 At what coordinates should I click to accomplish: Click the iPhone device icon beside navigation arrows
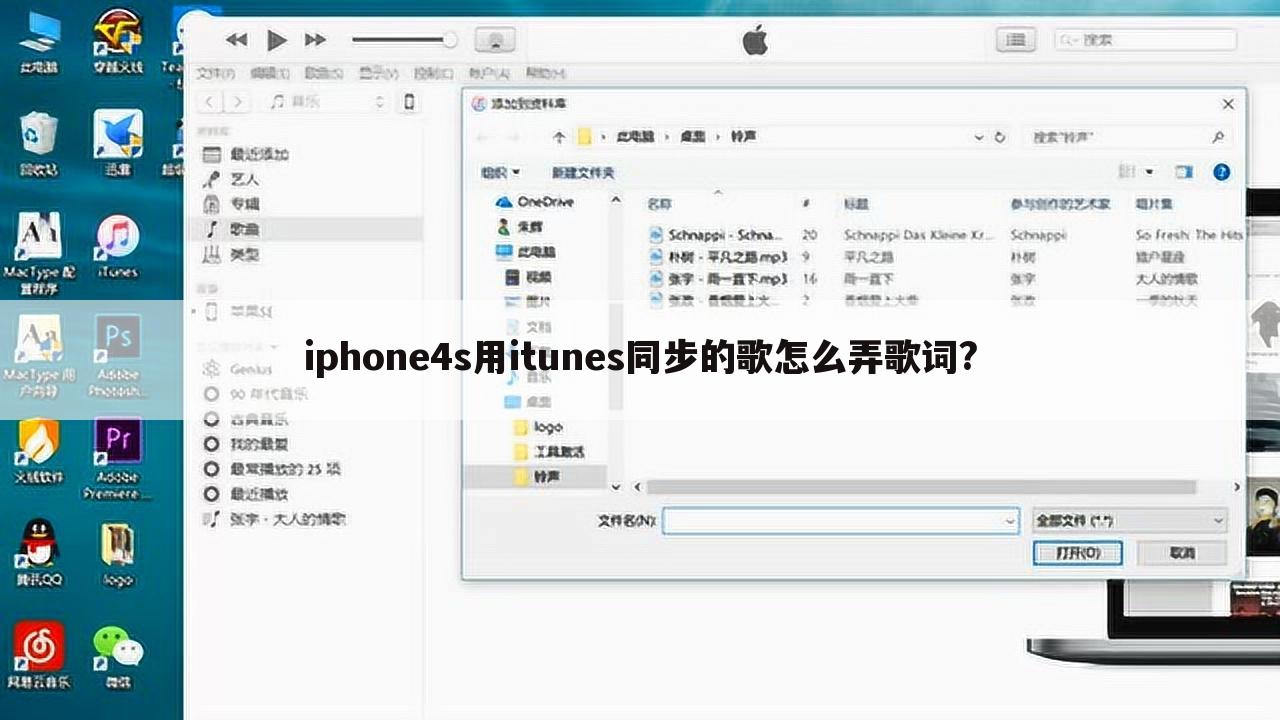coord(410,101)
